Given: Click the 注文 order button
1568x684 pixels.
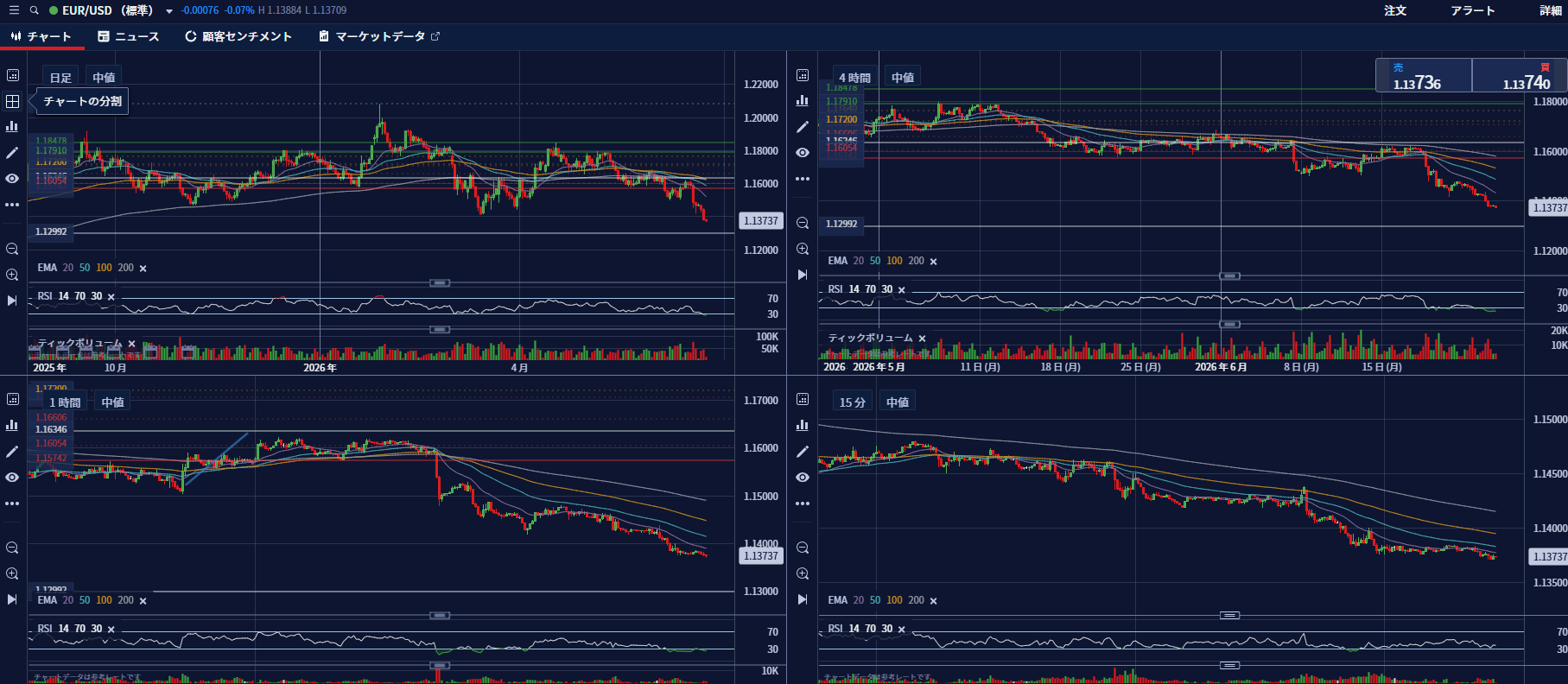Looking at the screenshot, I should pyautogui.click(x=1395, y=10).
